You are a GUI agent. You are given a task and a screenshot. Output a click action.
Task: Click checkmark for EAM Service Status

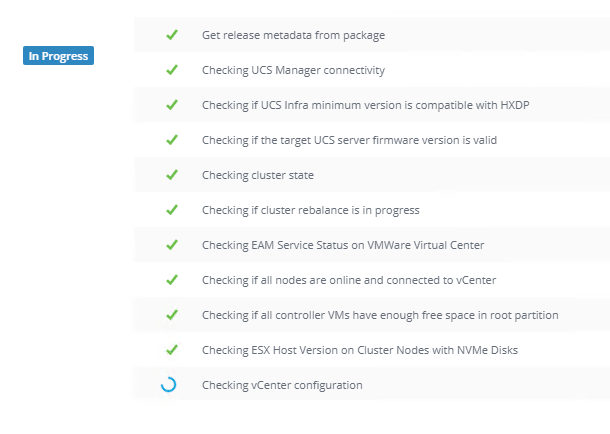click(171, 245)
